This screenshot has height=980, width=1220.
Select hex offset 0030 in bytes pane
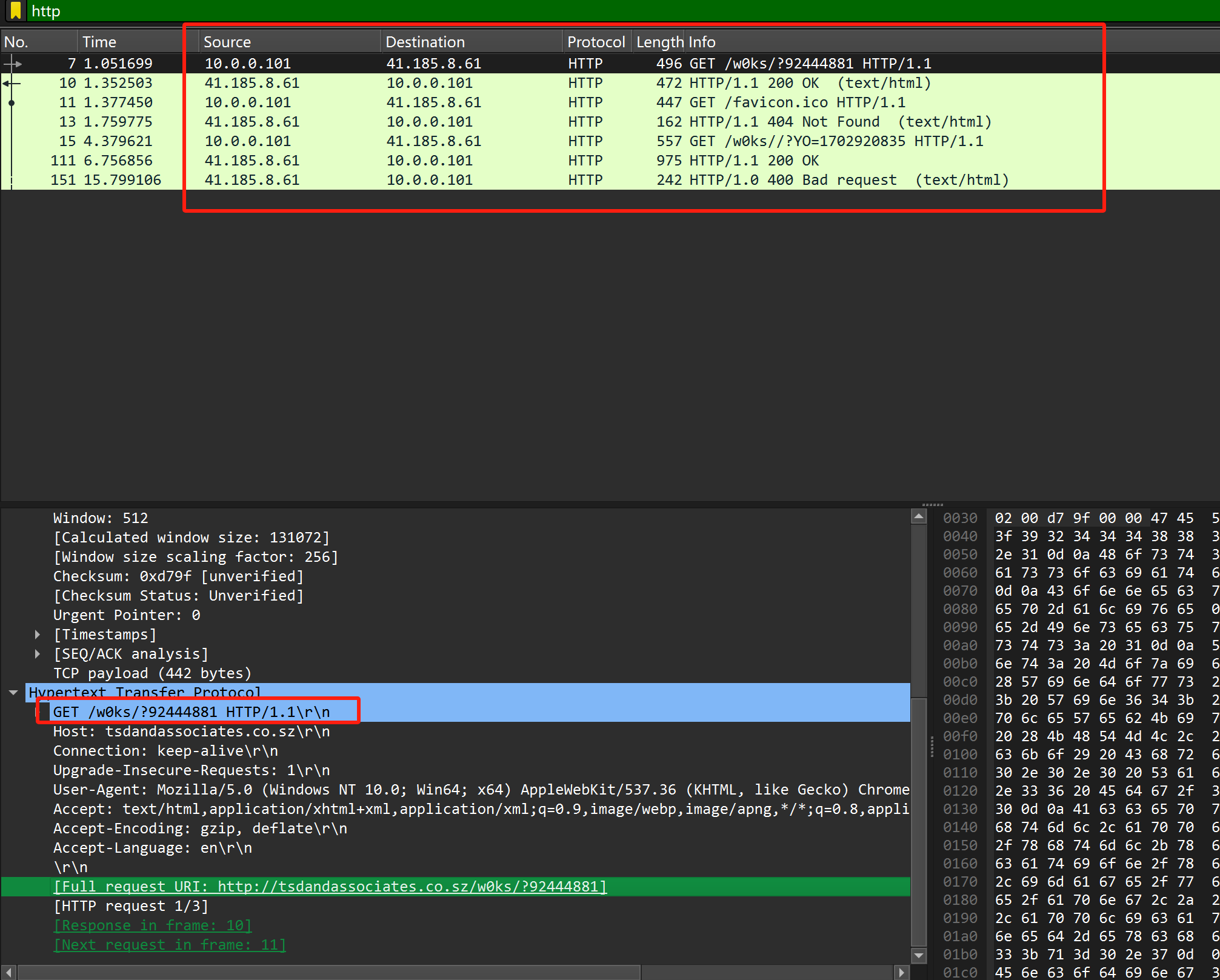click(960, 518)
